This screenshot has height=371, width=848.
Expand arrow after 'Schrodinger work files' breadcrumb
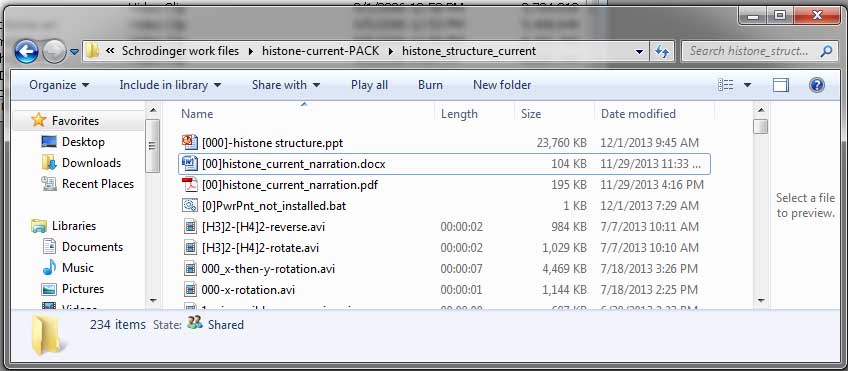(250, 51)
